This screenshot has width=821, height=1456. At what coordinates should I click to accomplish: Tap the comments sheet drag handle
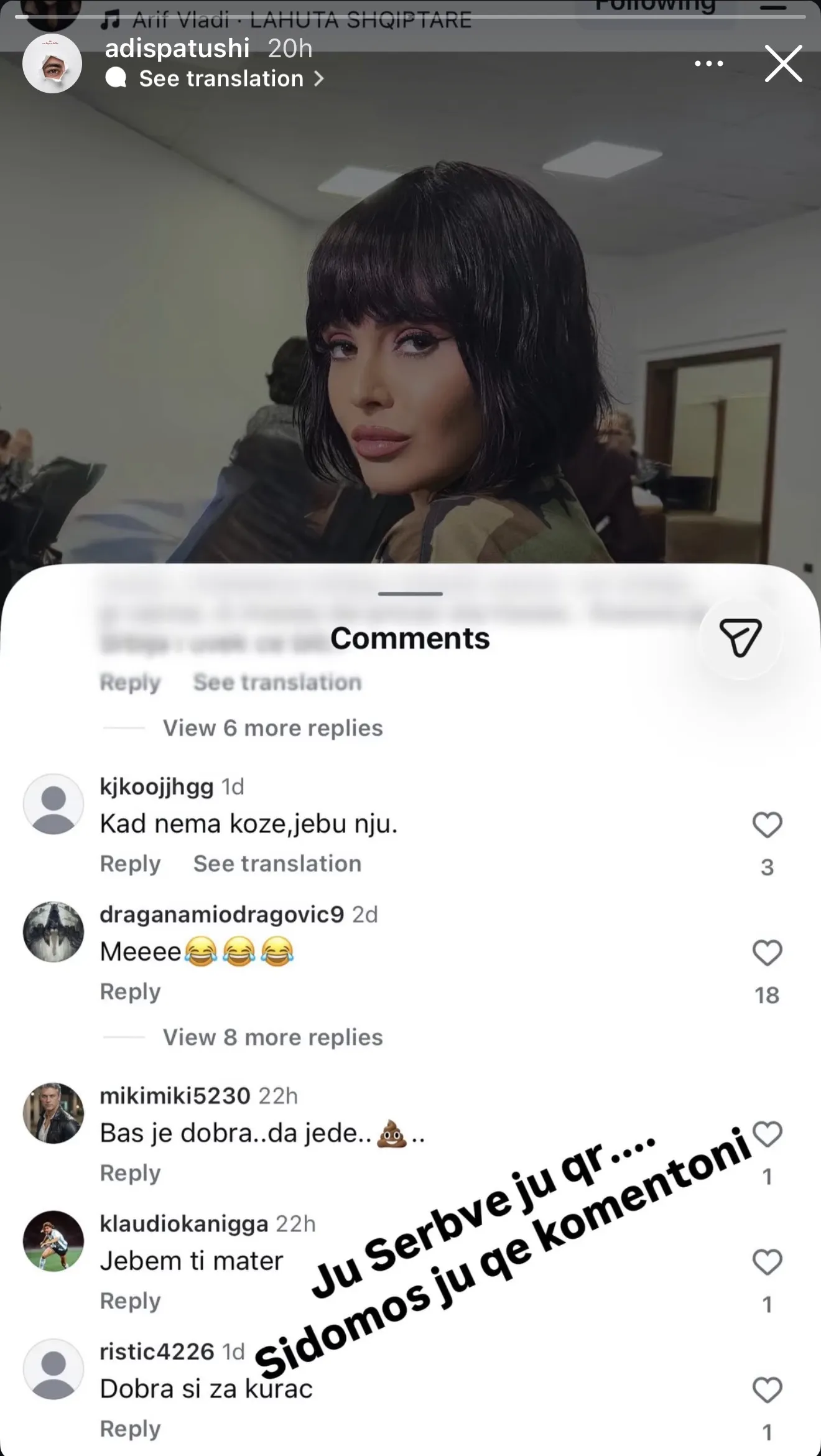click(x=410, y=594)
